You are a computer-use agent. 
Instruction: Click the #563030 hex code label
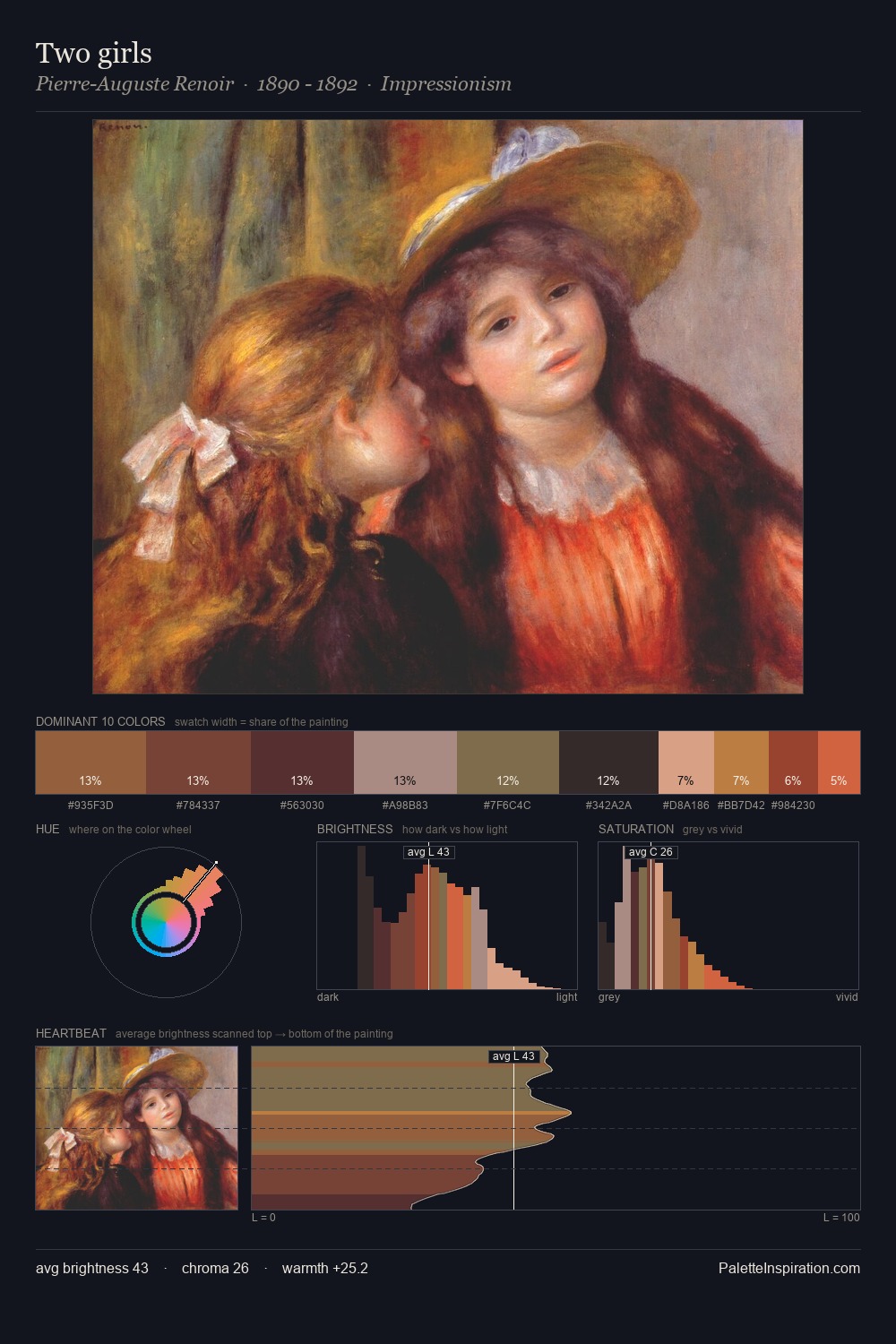302,805
